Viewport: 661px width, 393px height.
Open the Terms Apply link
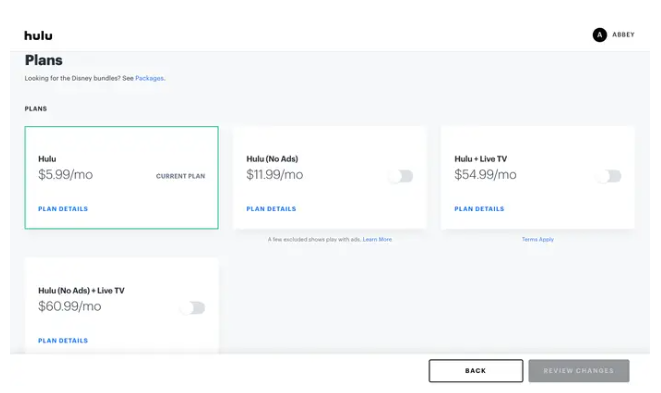pos(537,240)
